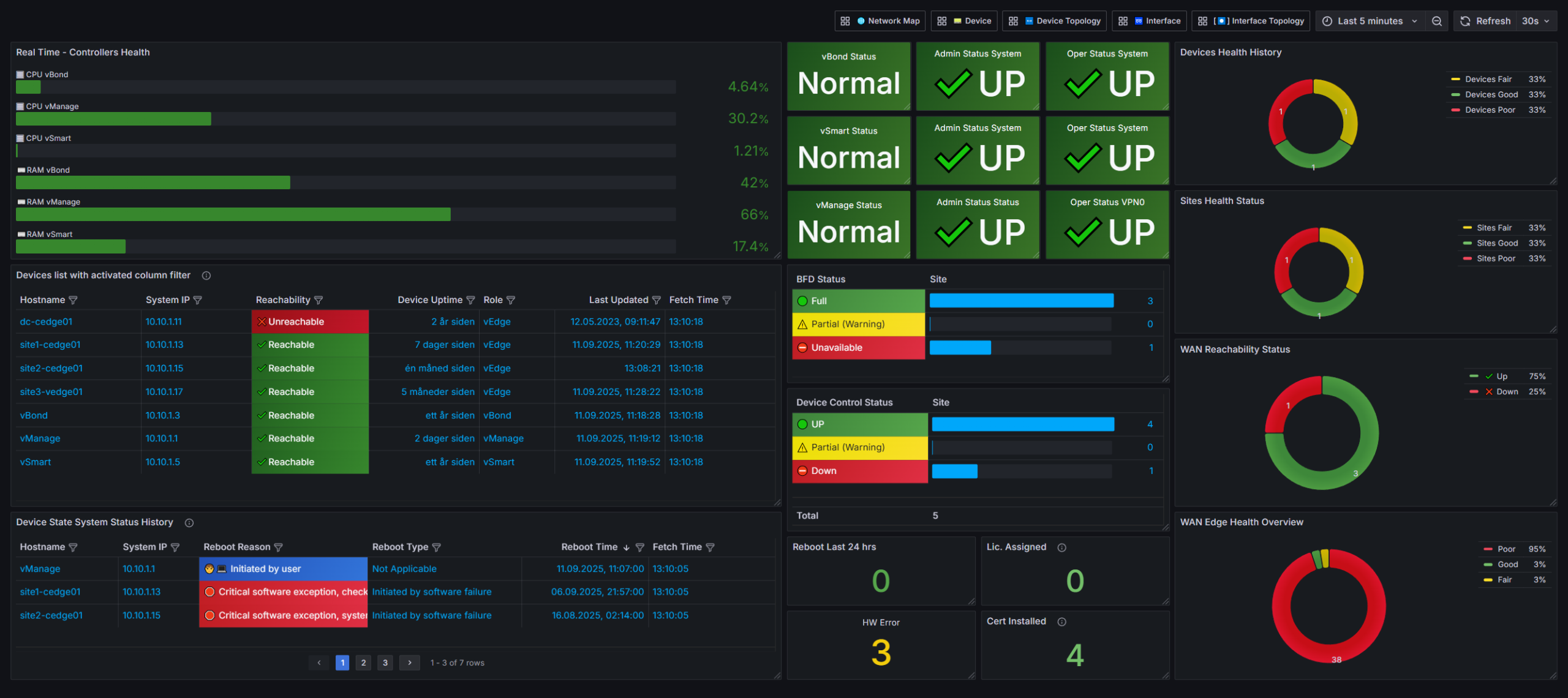Viewport: 1568px width, 698px height.
Task: Open Last Updated column filter
Action: tap(657, 300)
